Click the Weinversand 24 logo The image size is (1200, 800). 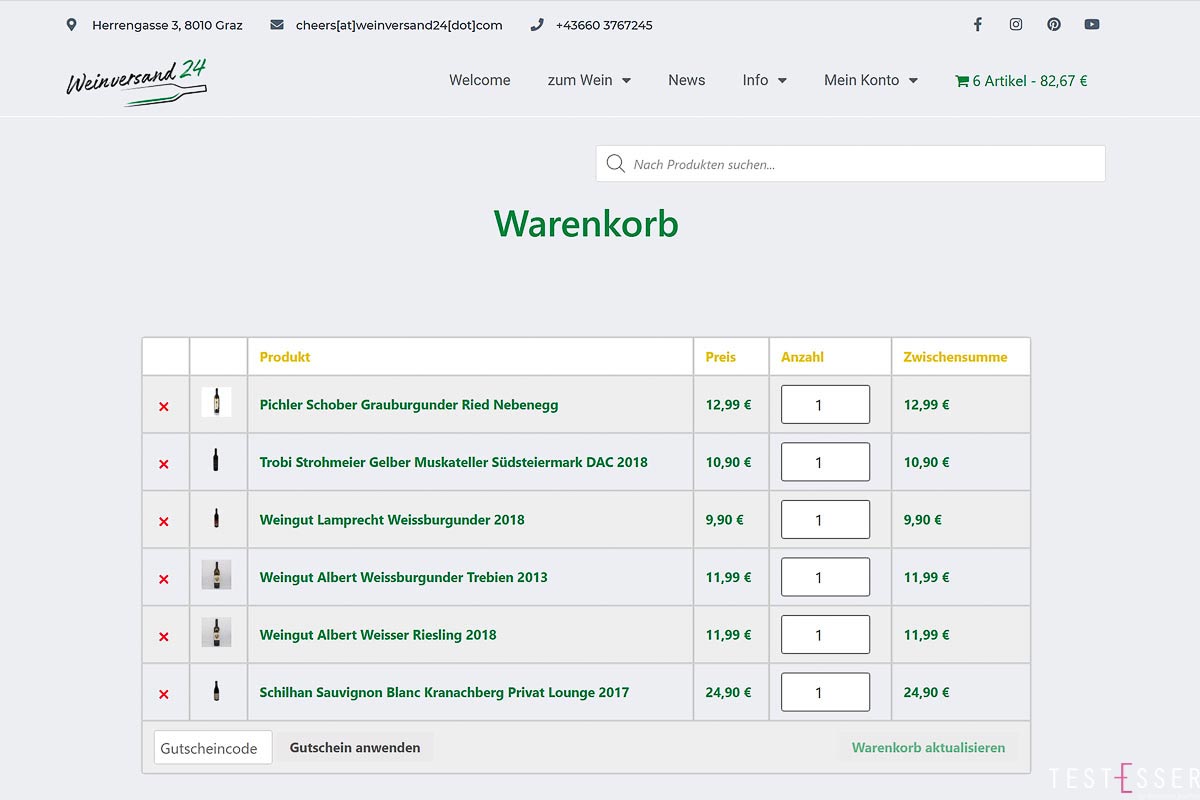tap(137, 82)
